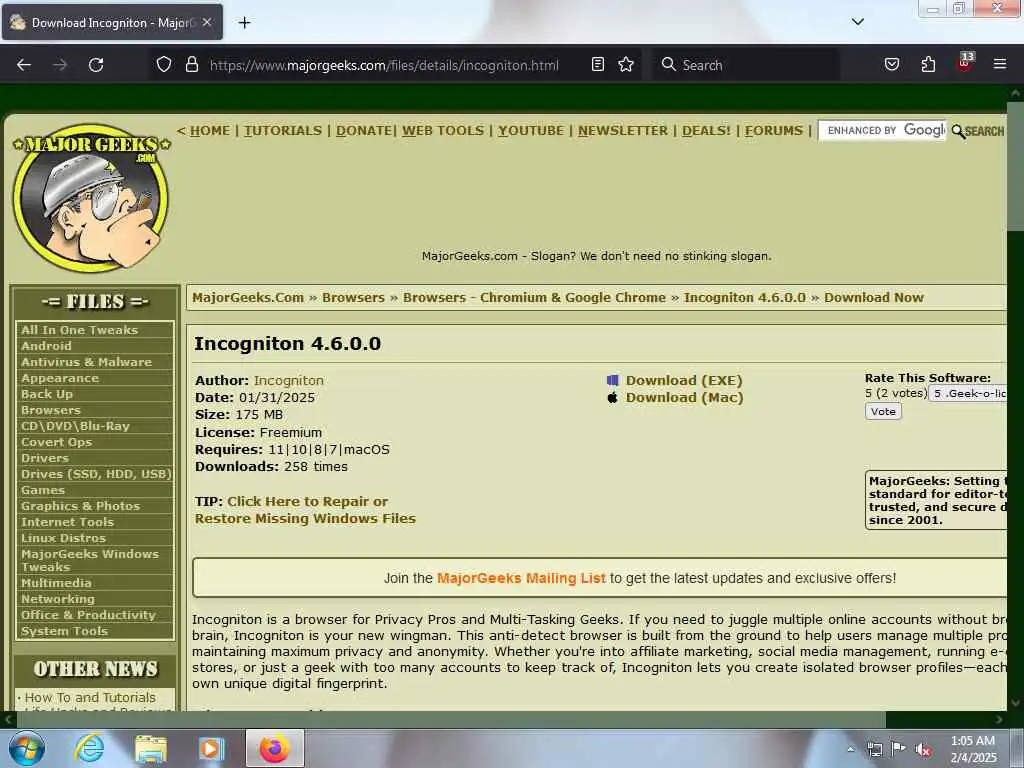
Task: Click the Incogniton 4.6.0.0 breadcrumb link
Action: pos(744,298)
